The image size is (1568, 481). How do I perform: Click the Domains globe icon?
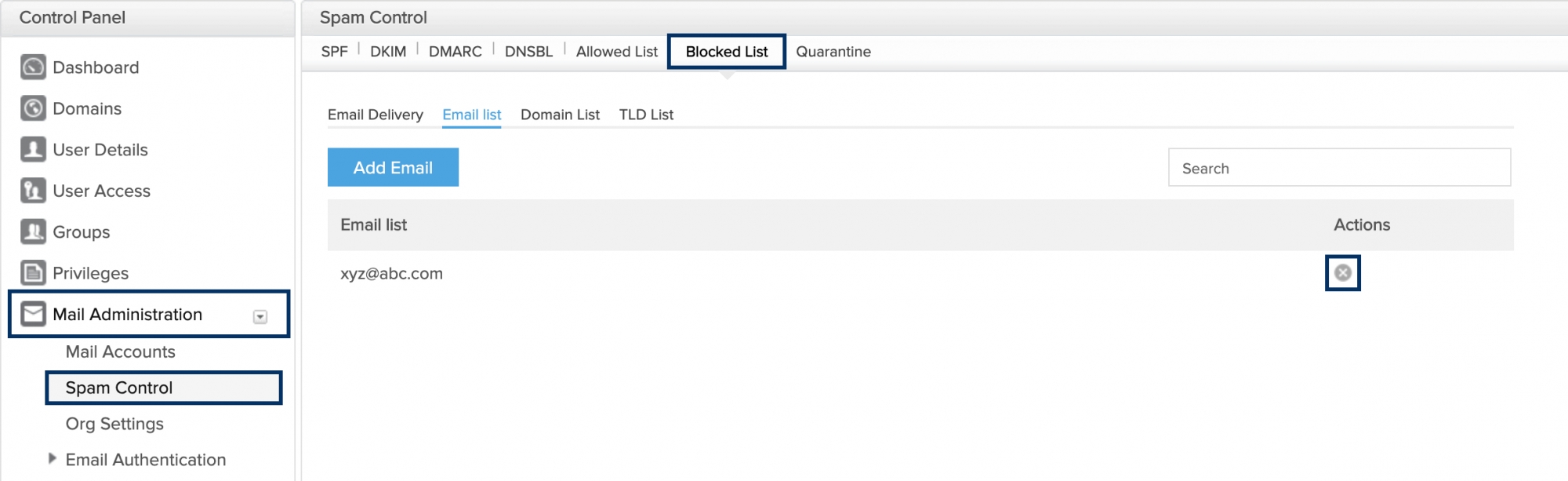(x=33, y=108)
